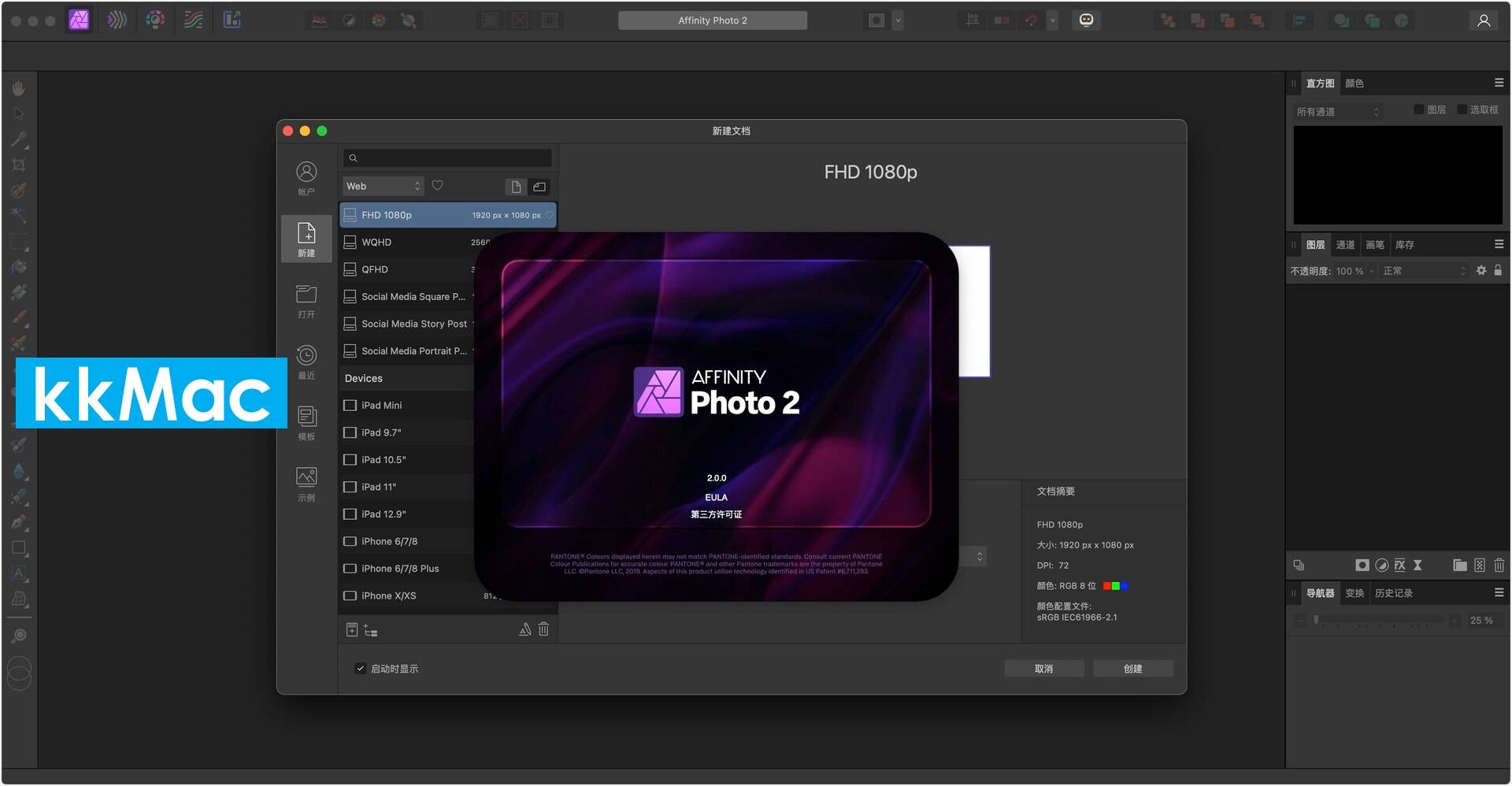
Task: Open the 第三方许可证 link on splash
Action: [716, 514]
